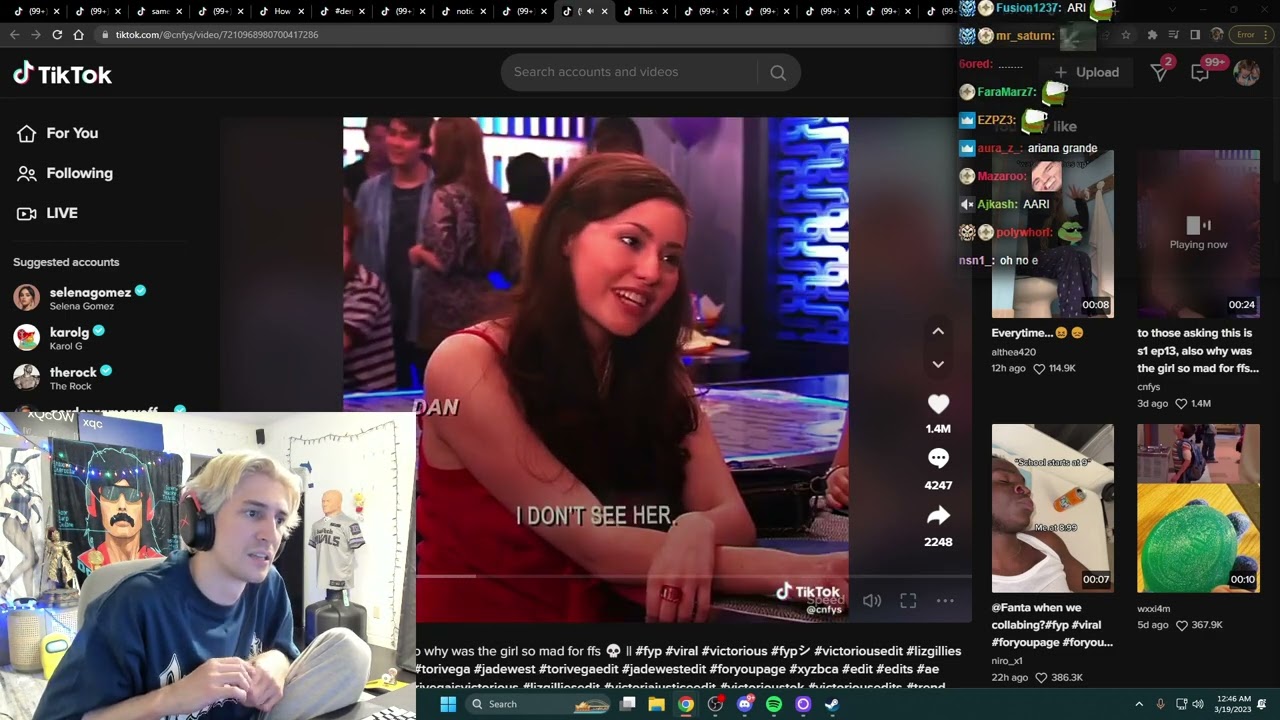Go to the Following feed

pyautogui.click(x=65, y=173)
